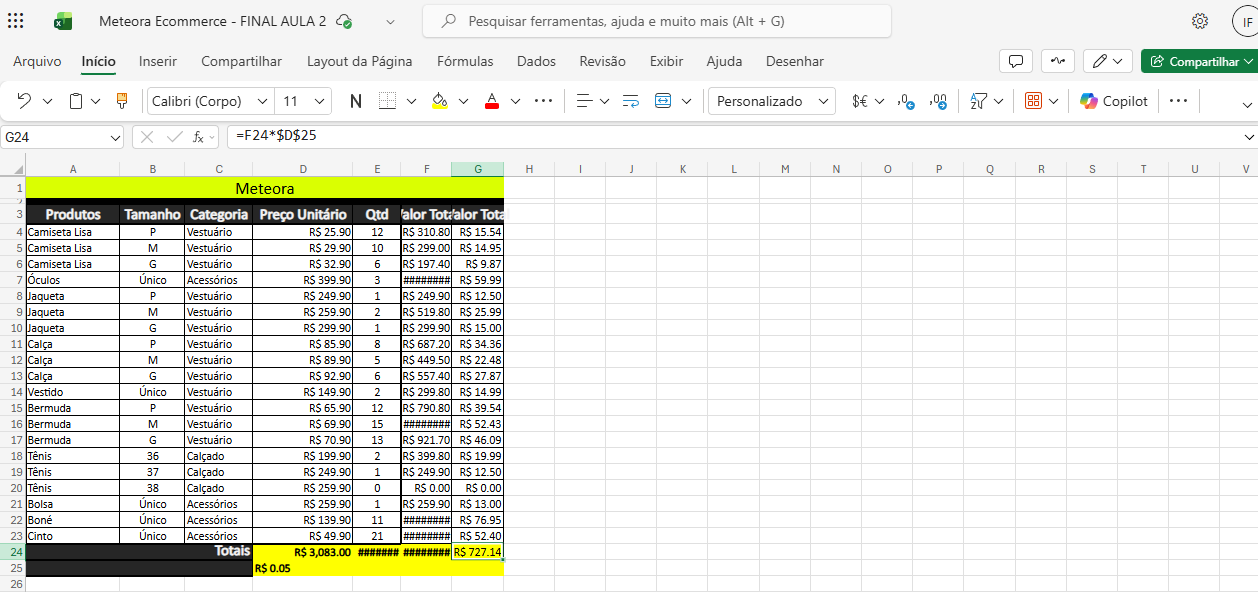The image size is (1258, 592).
Task: Select the Preço Unitário header cell
Action: (302, 214)
